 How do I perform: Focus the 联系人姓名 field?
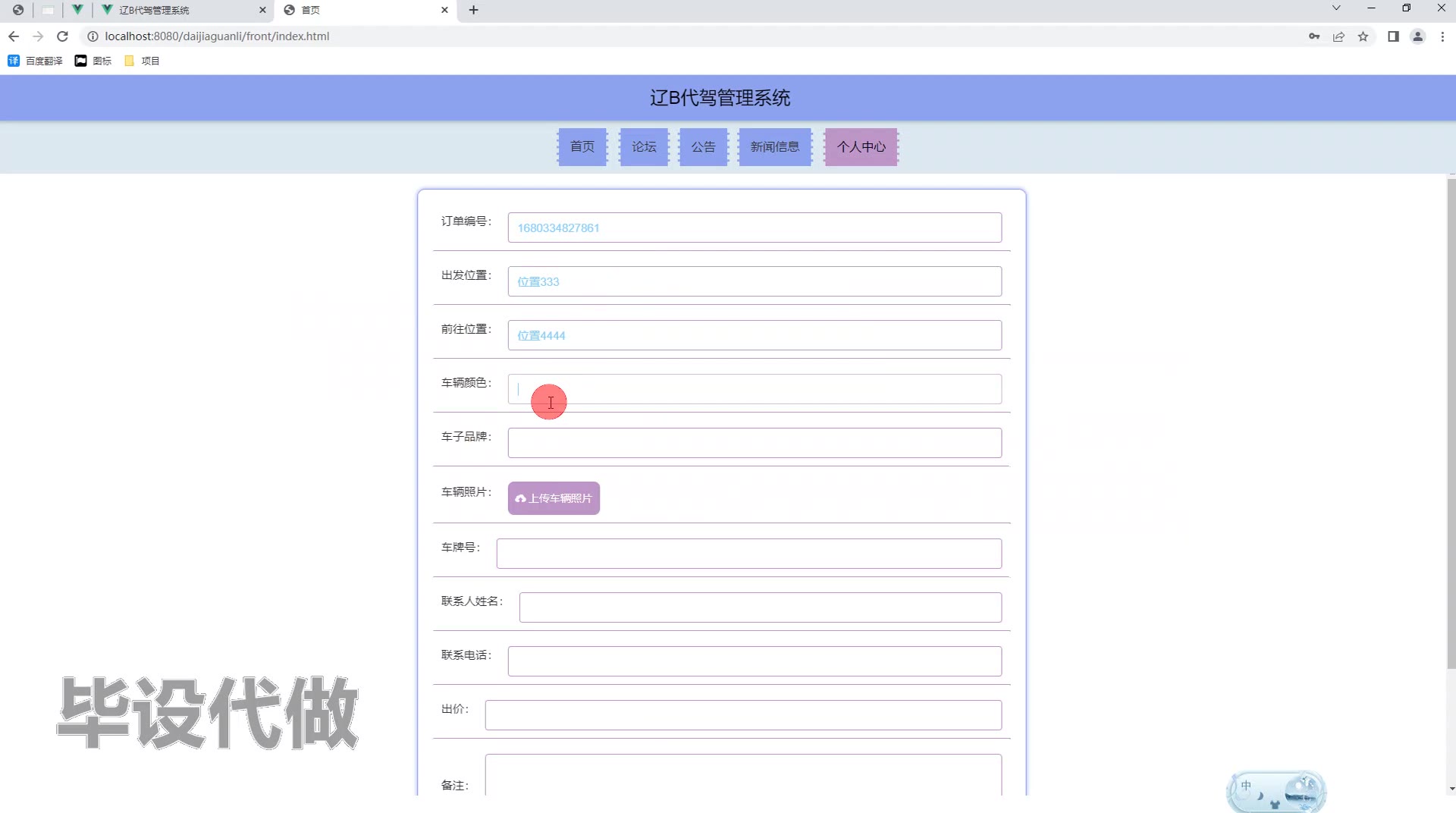[x=761, y=607]
